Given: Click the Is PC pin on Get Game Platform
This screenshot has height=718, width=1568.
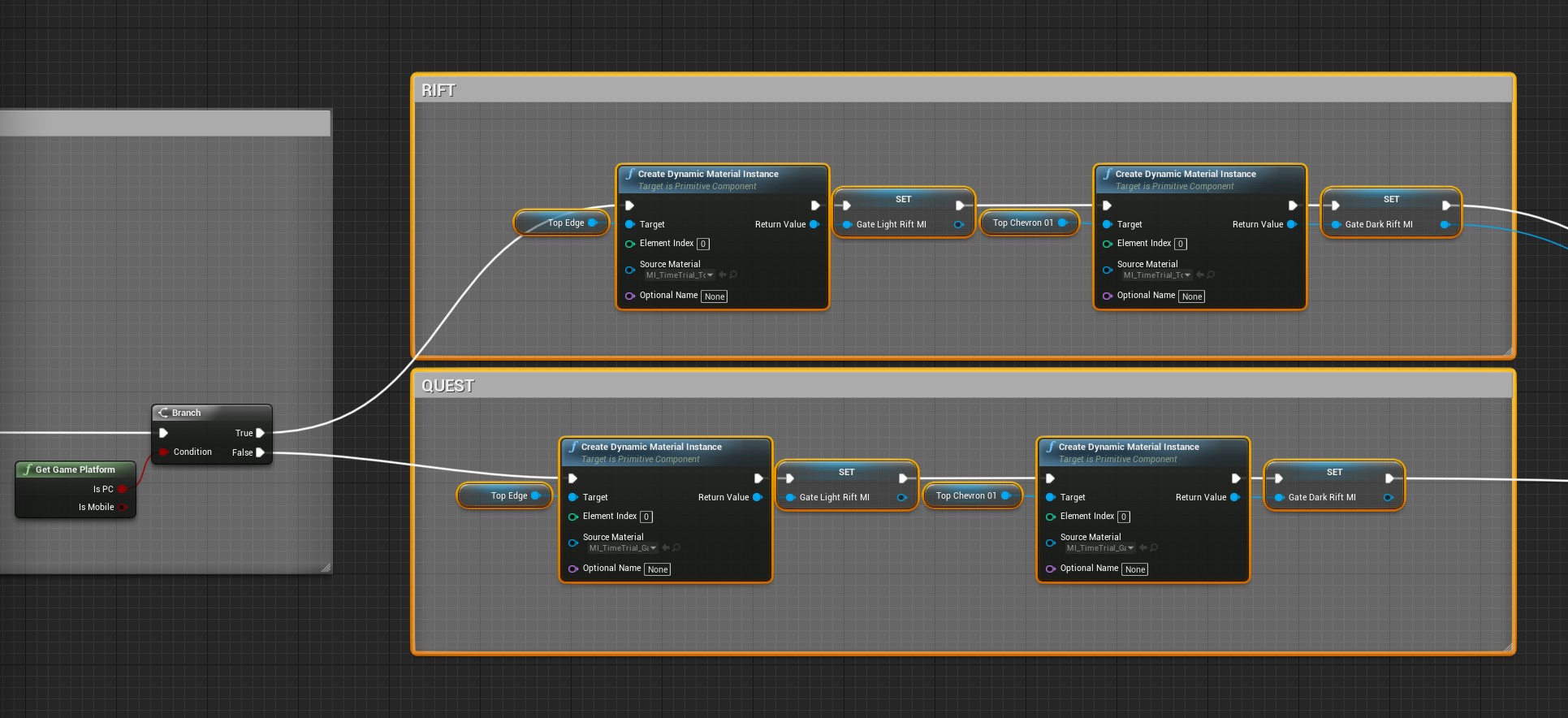Looking at the screenshot, I should click(x=122, y=489).
